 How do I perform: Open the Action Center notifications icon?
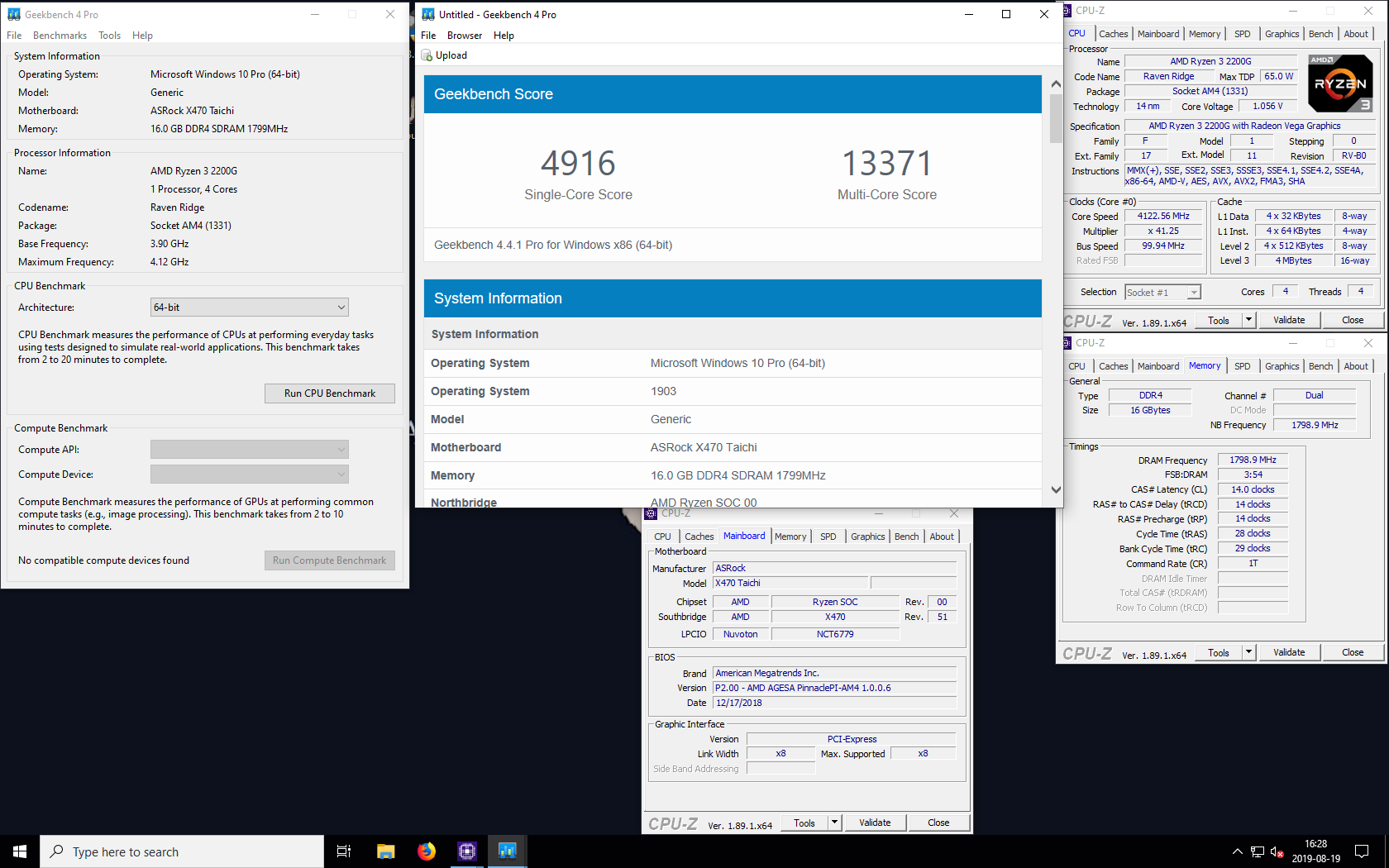click(1361, 851)
